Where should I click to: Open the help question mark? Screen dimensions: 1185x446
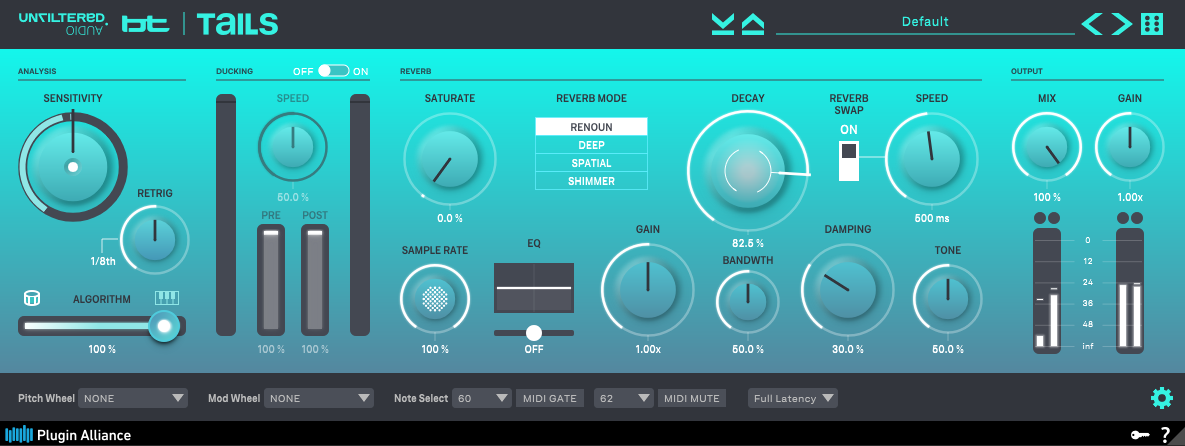[1165, 435]
